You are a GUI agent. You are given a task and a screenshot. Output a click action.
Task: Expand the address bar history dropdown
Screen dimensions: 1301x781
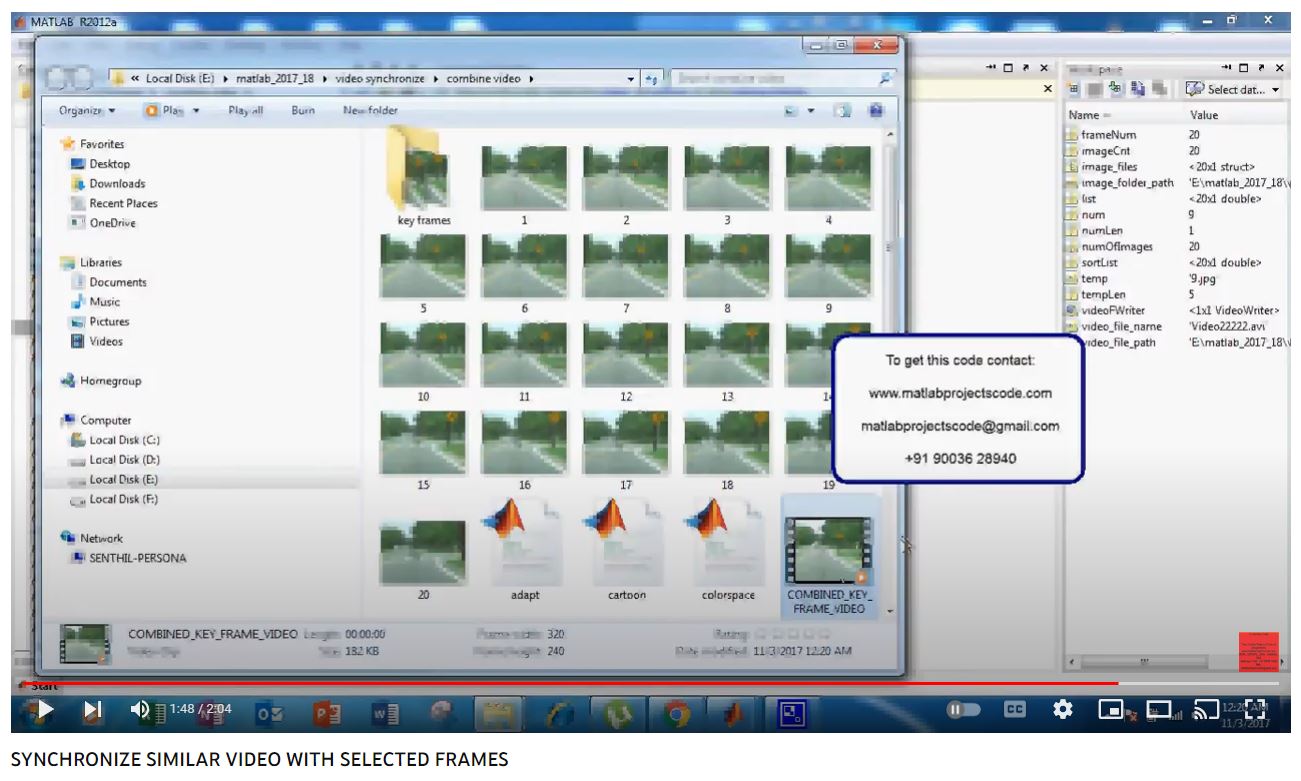[631, 79]
